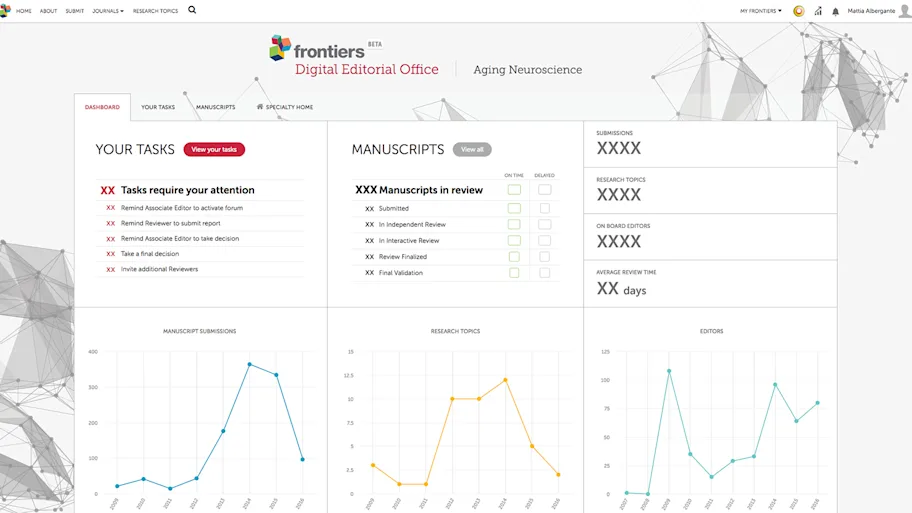Click Final Validation row label
912x513 pixels.
[x=401, y=273]
